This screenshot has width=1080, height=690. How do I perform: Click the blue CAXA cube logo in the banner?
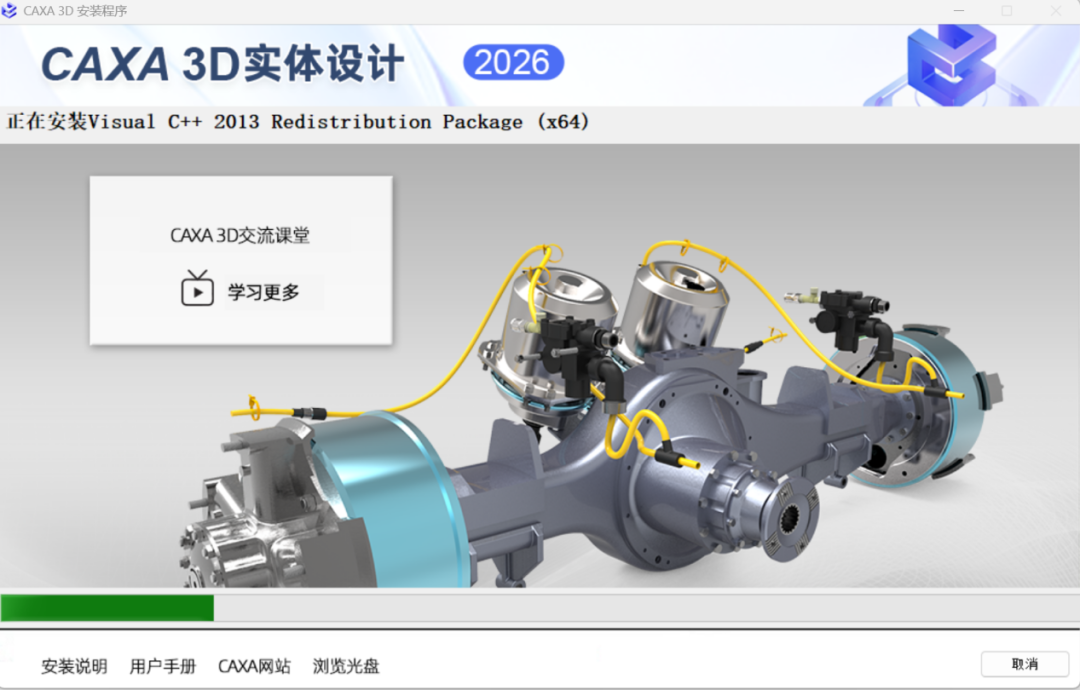point(951,65)
